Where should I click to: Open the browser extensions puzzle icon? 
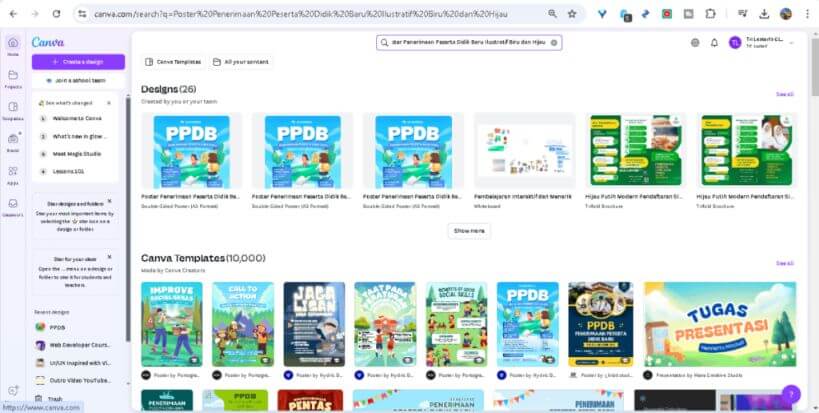(x=710, y=14)
